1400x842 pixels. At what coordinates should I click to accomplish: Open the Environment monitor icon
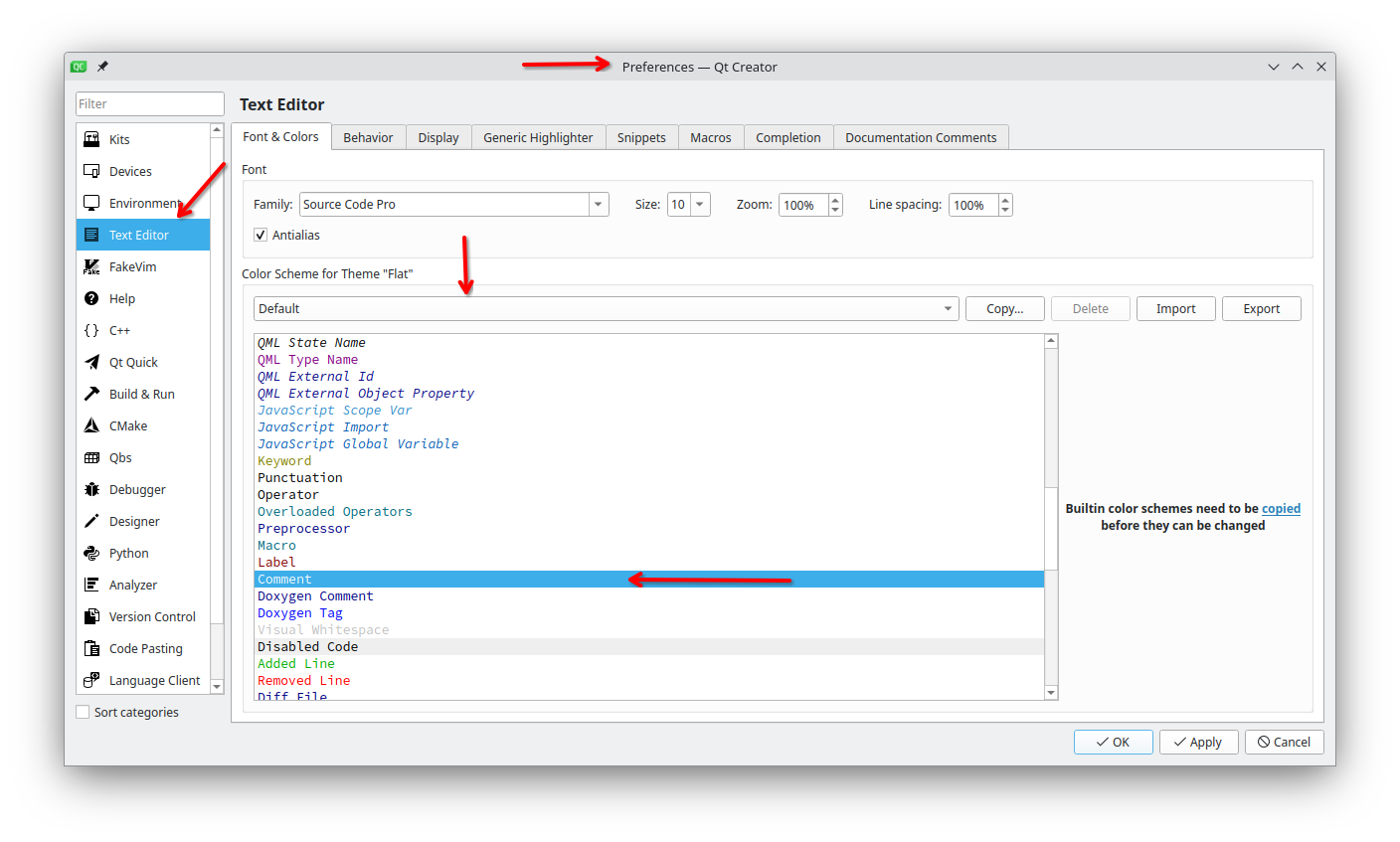[91, 203]
